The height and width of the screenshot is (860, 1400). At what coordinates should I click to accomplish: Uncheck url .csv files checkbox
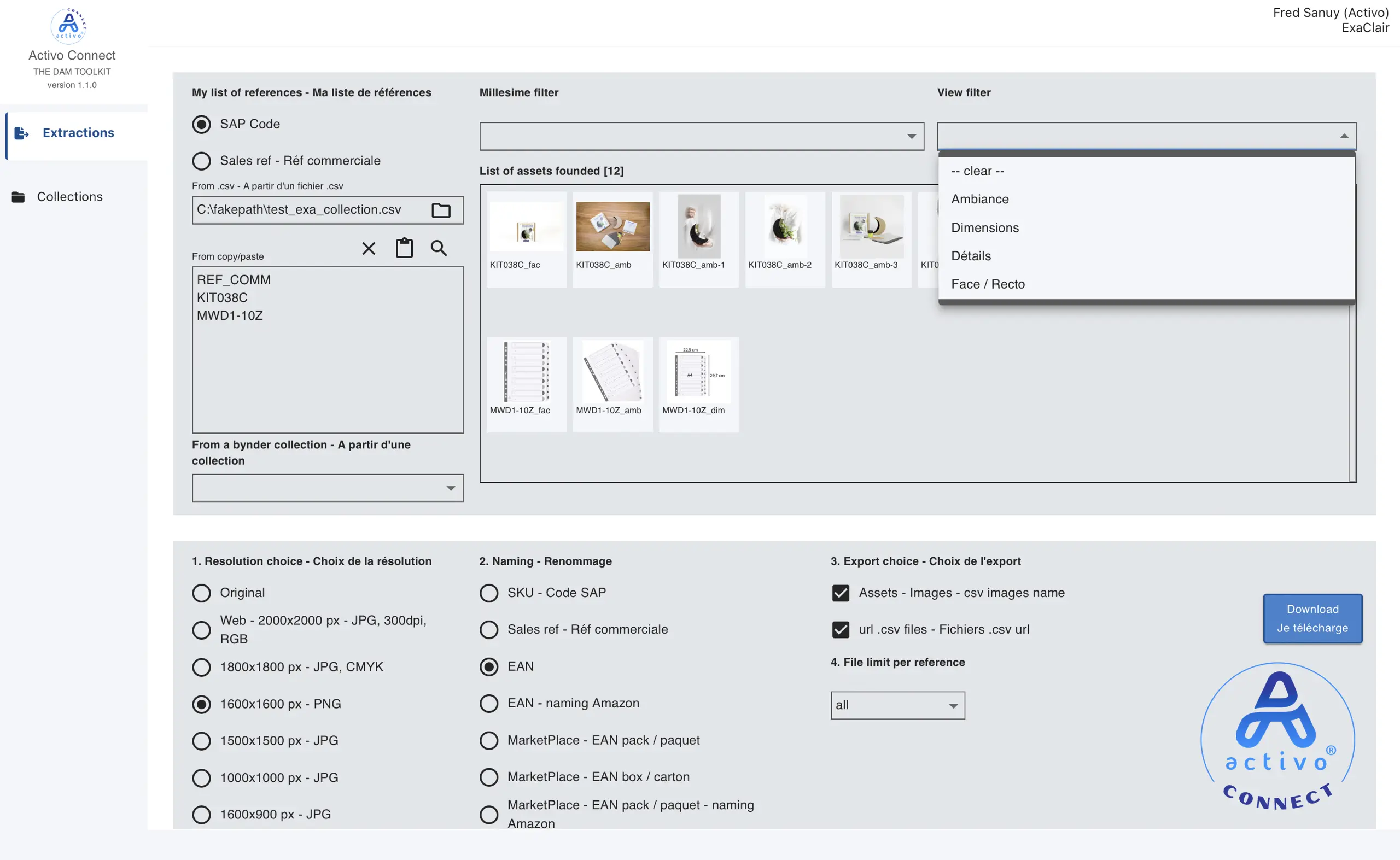[840, 629]
